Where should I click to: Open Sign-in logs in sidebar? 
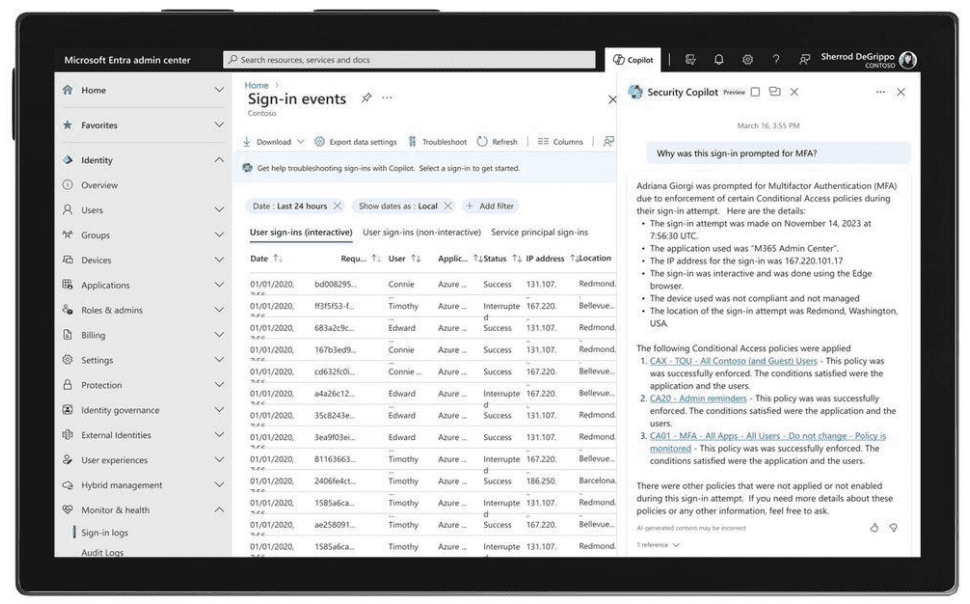click(105, 532)
